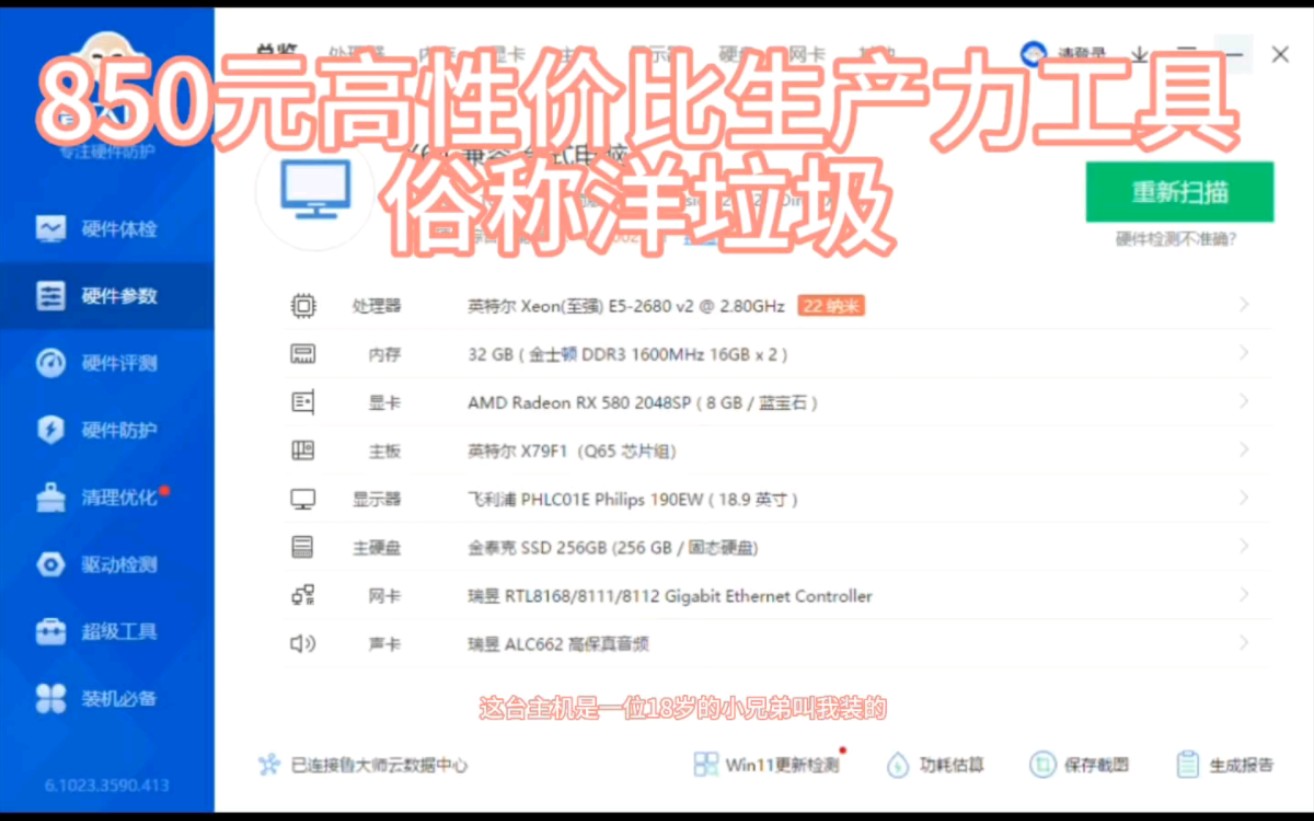Expand the 内存 32 GB row chevron
The width and height of the screenshot is (1314, 821).
1244,352
